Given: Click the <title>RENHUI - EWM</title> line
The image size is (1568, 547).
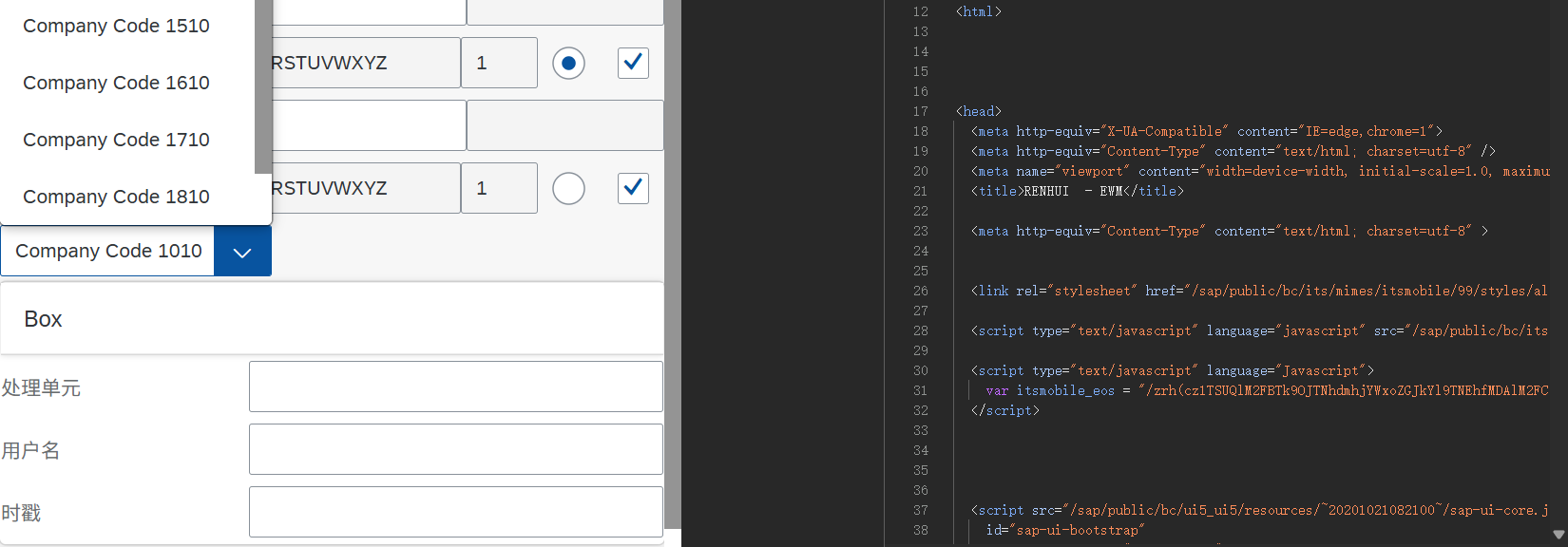Looking at the screenshot, I should (1078, 191).
